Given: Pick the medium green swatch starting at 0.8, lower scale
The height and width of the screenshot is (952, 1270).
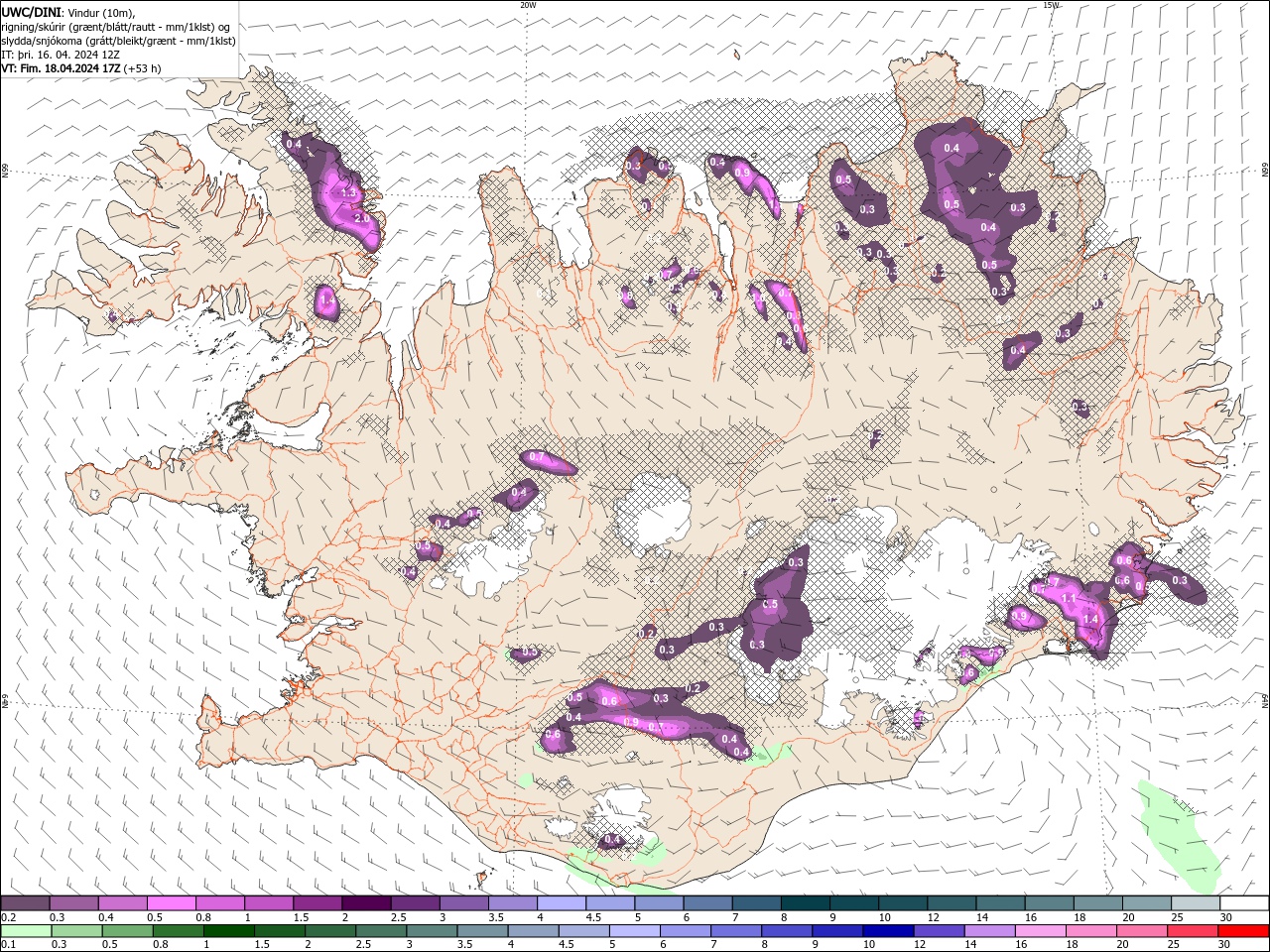Looking at the screenshot, I should pyautogui.click(x=179, y=931).
